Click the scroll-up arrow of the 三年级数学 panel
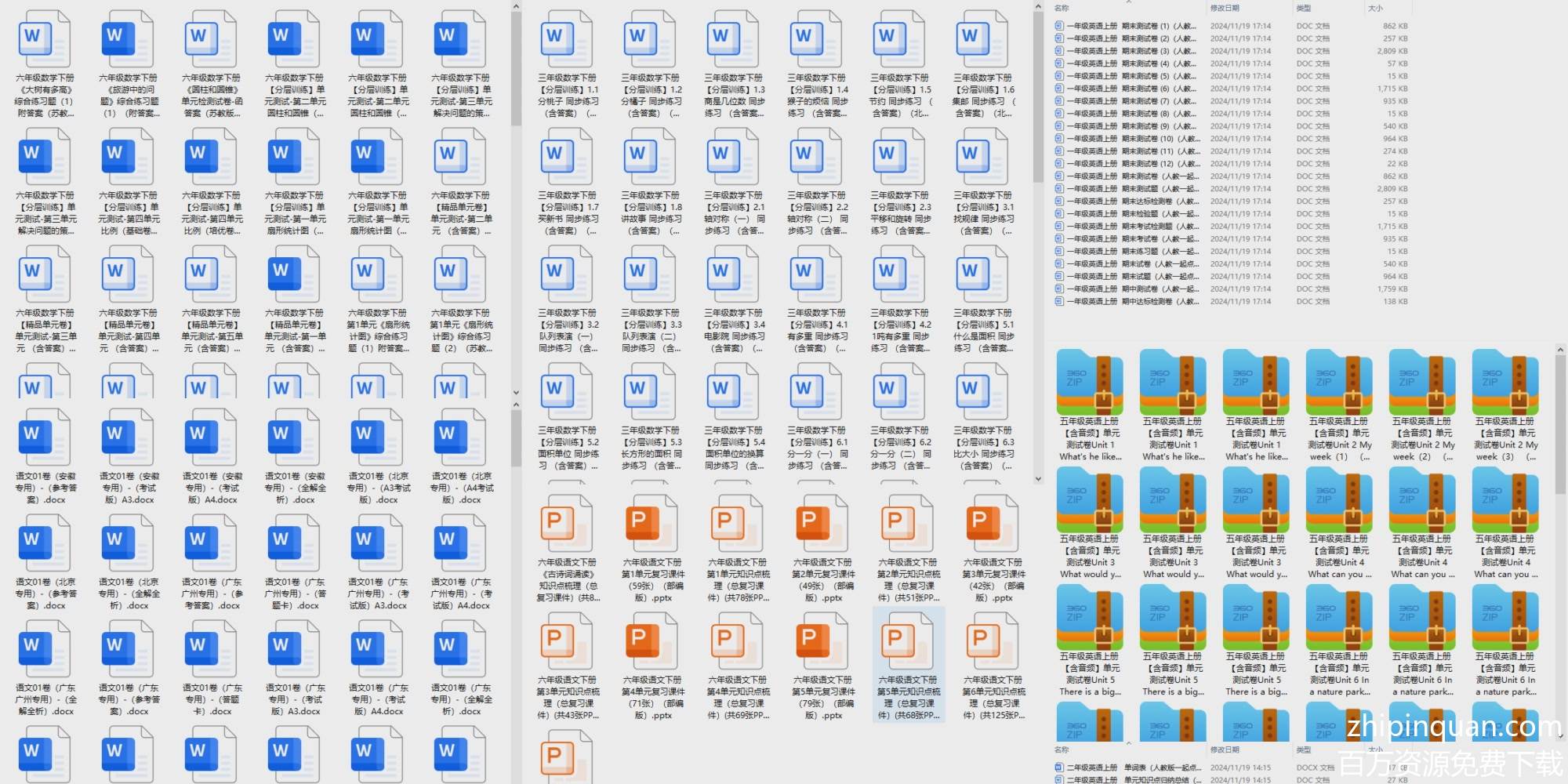The height and width of the screenshot is (784, 1568). tap(1038, 7)
